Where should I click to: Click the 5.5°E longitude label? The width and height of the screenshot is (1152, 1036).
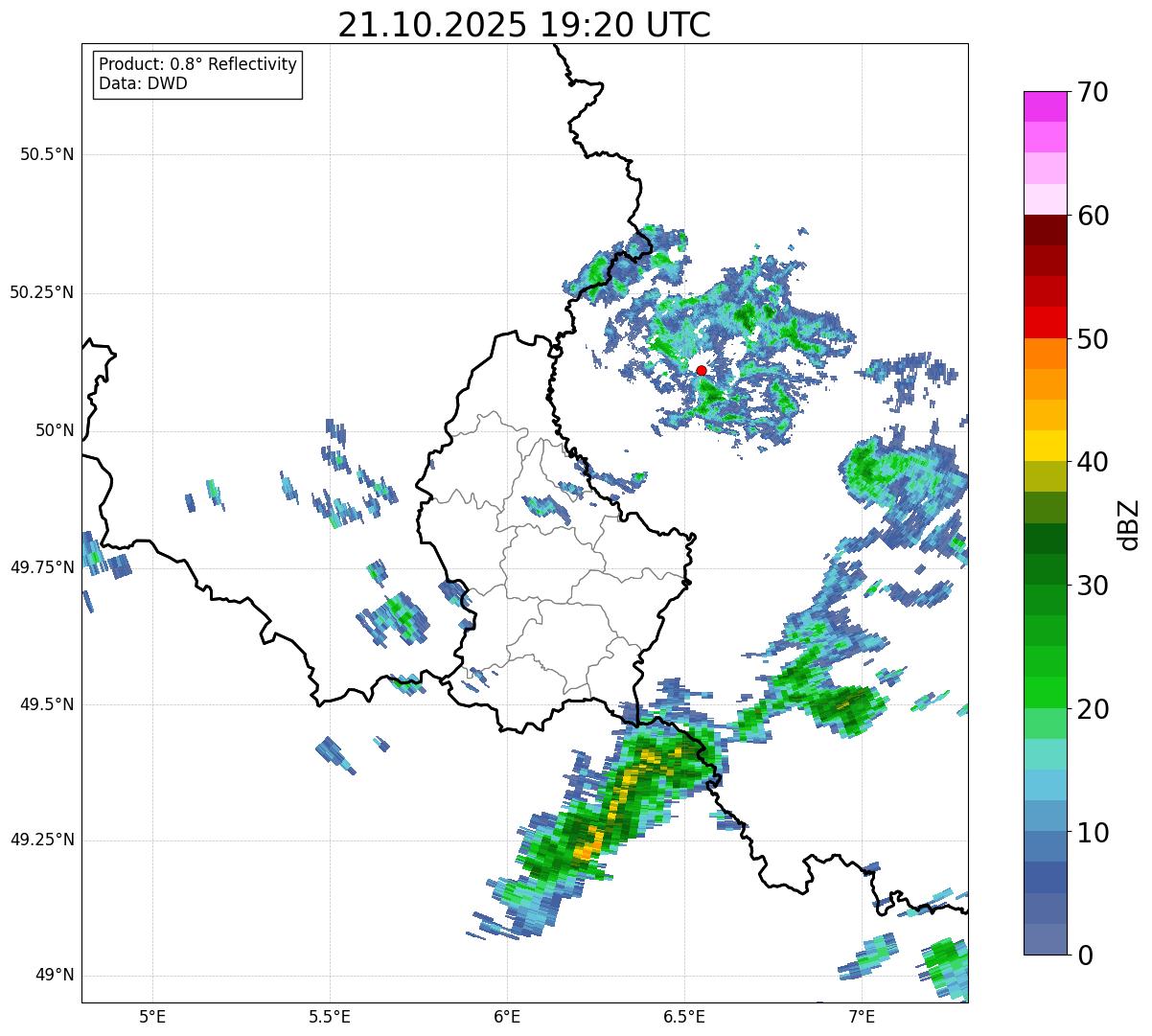tap(330, 1016)
